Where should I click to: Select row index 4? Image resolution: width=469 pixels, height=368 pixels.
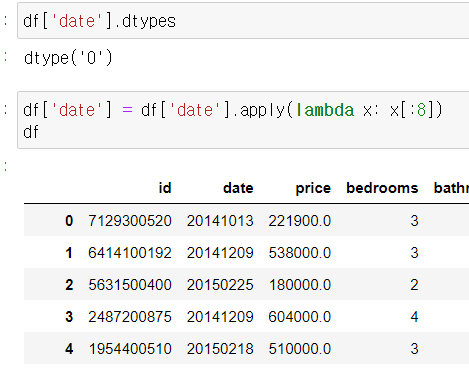69,349
